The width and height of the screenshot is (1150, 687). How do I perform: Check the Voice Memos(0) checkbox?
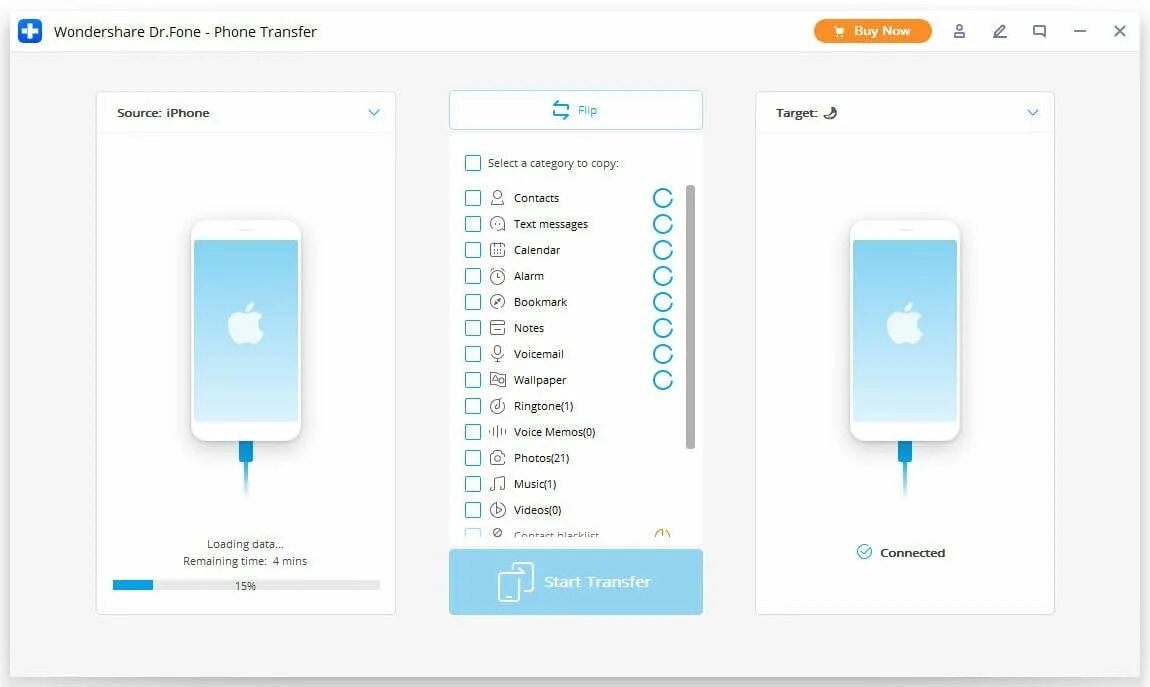pos(473,432)
